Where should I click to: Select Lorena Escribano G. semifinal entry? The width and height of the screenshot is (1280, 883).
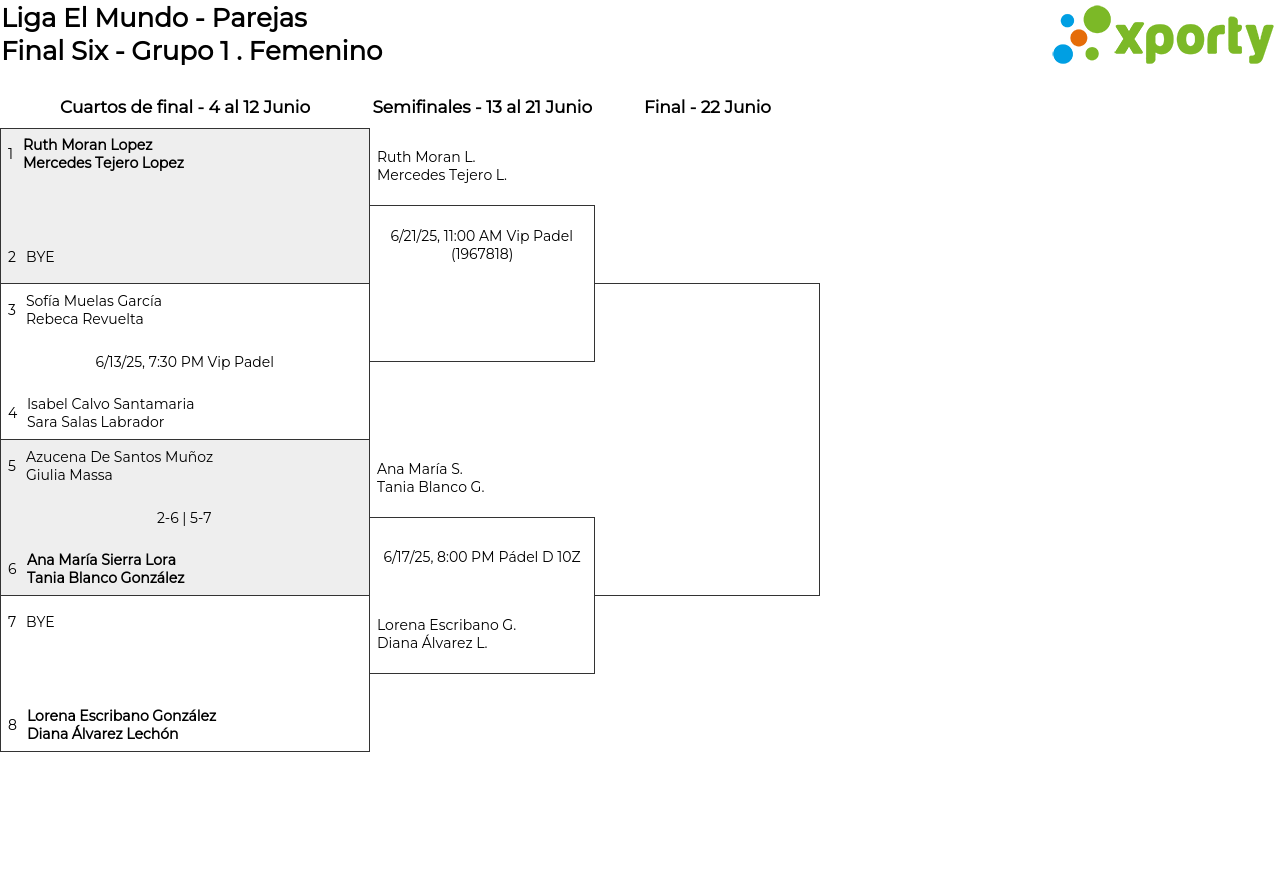[446, 634]
